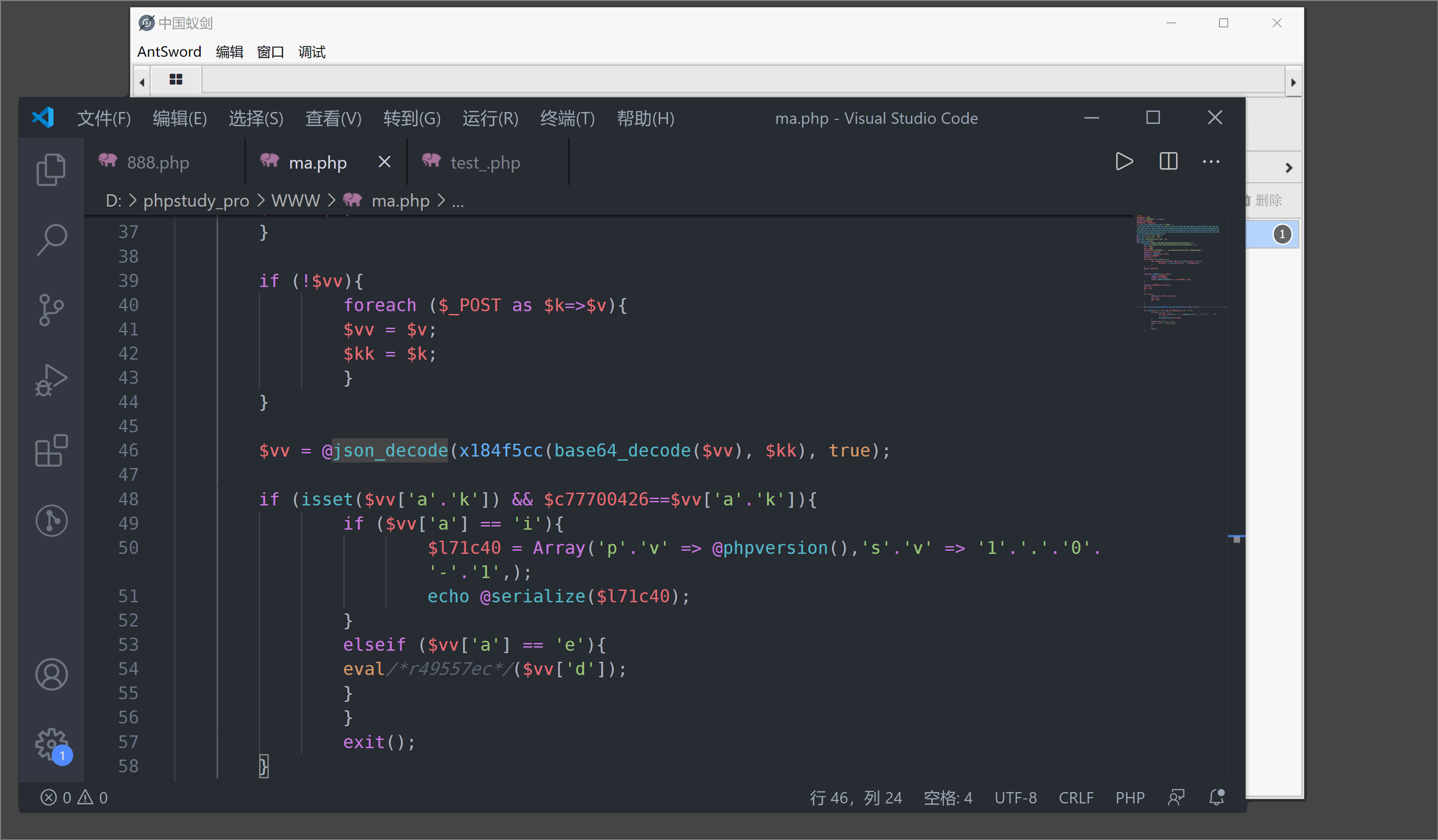1438x840 pixels.
Task: Click the WWW breadcrumb segment
Action: click(295, 200)
